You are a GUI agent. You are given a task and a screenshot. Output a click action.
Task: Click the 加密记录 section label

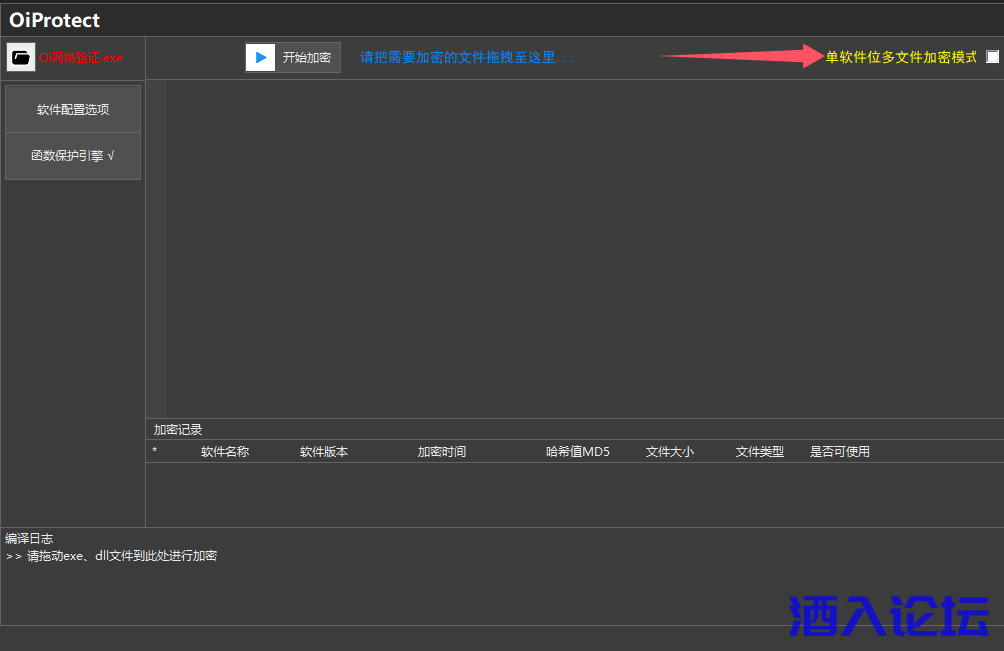tap(178, 430)
